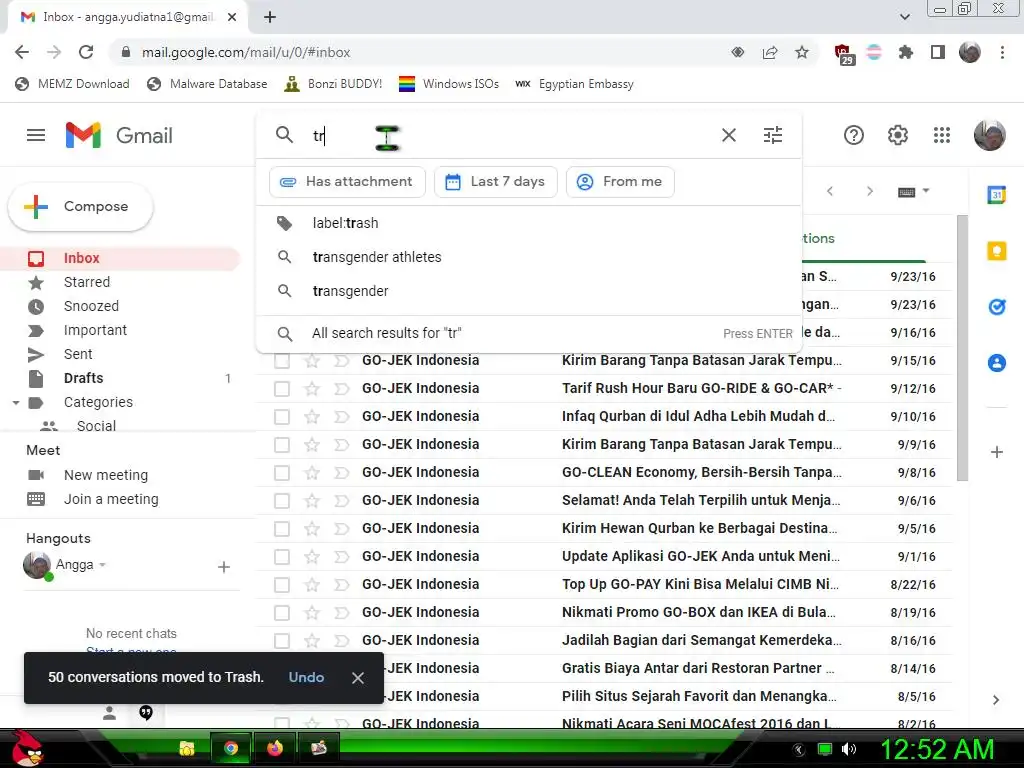
Task: Dismiss the moved to Trash notification
Action: pos(358,678)
